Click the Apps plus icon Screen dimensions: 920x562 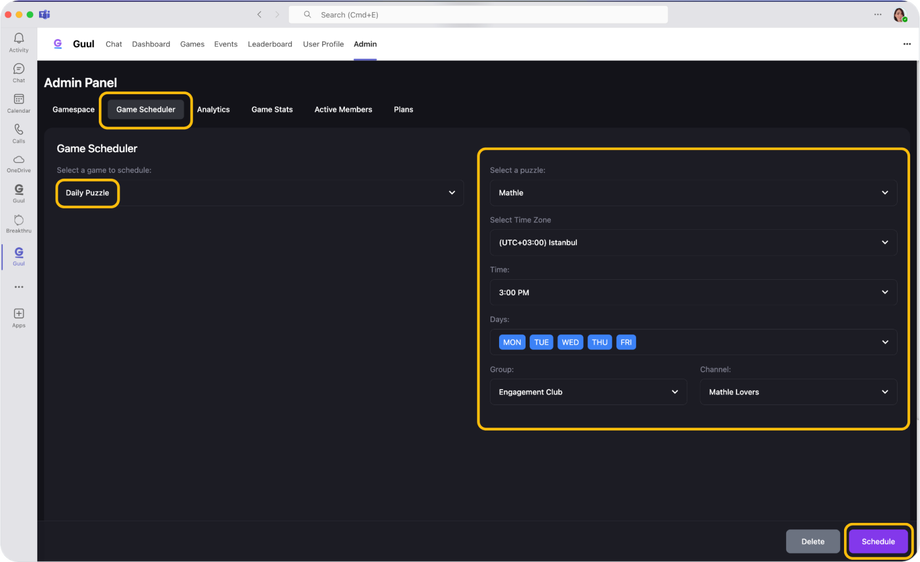[x=18, y=317]
